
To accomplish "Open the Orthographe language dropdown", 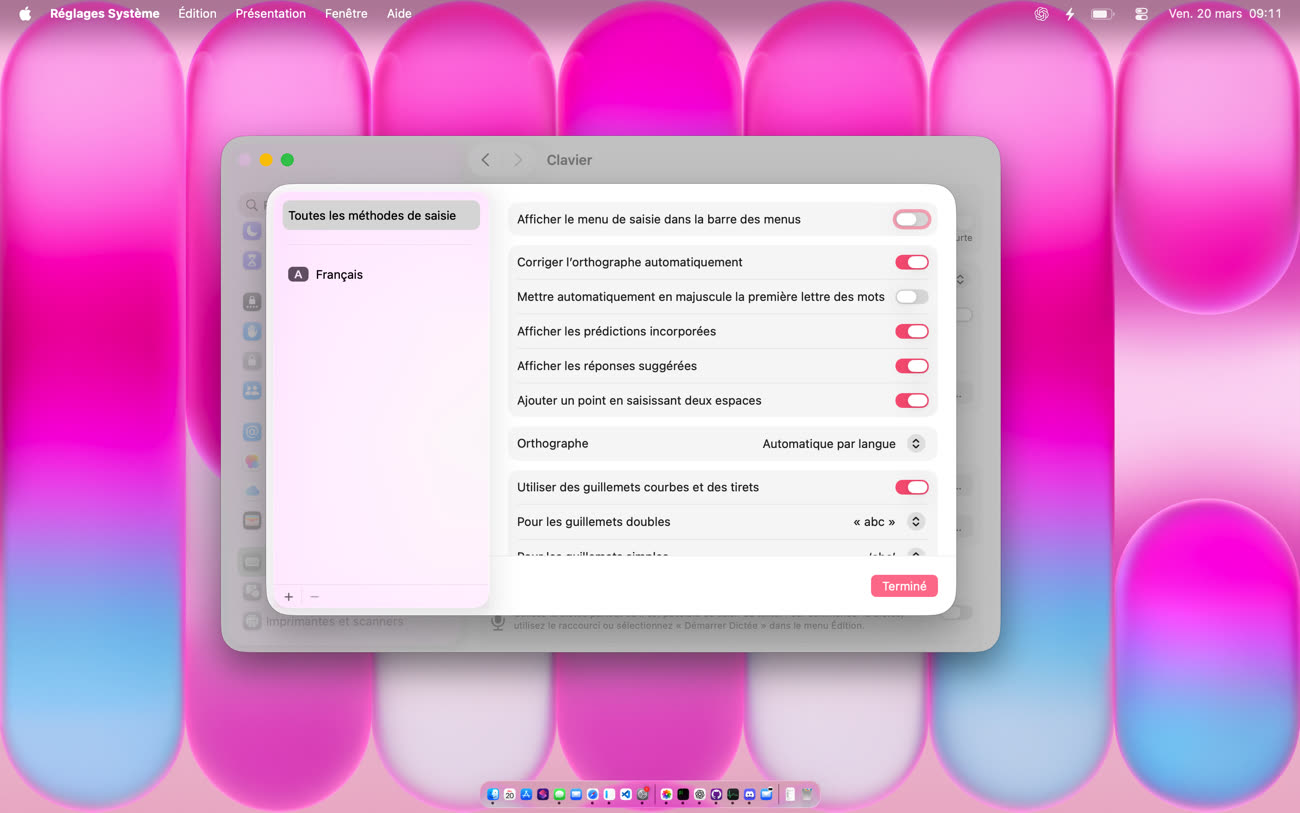I will pyautogui.click(x=915, y=444).
